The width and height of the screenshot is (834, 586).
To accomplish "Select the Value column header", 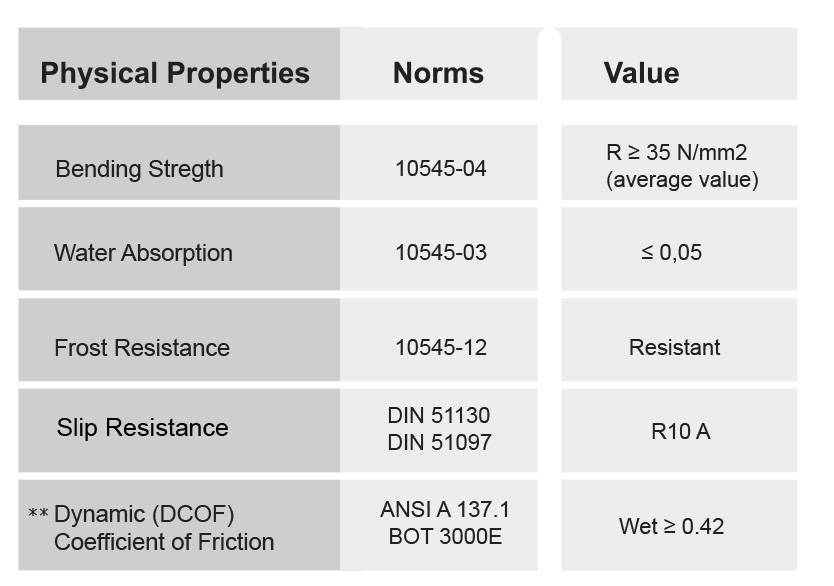I will 679,64.
